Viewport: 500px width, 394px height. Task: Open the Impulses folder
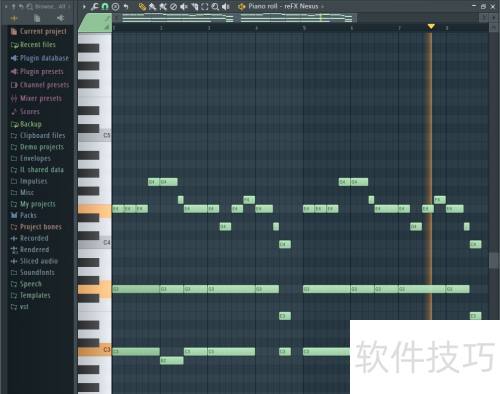(x=29, y=181)
